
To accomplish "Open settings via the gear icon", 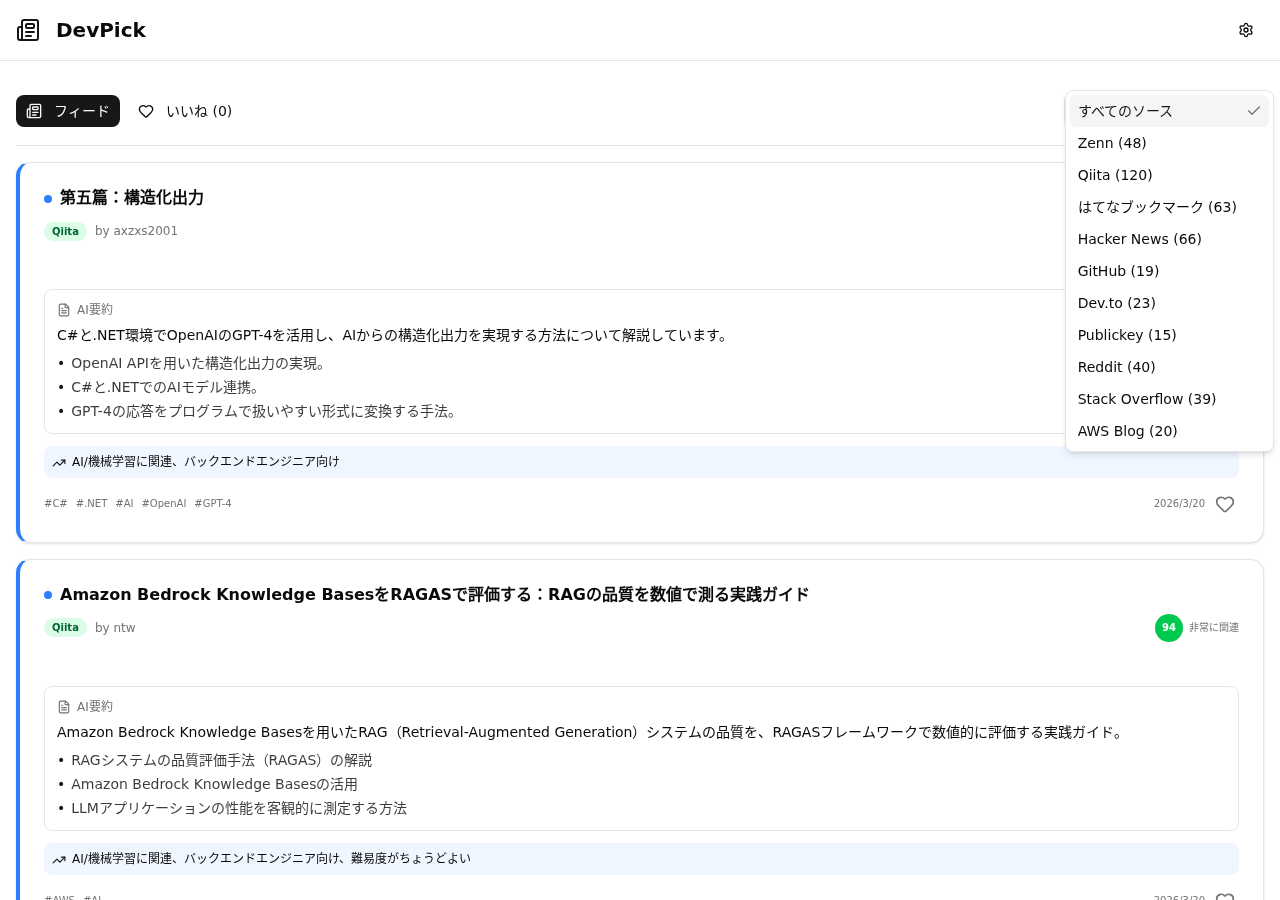I will point(1245,30).
